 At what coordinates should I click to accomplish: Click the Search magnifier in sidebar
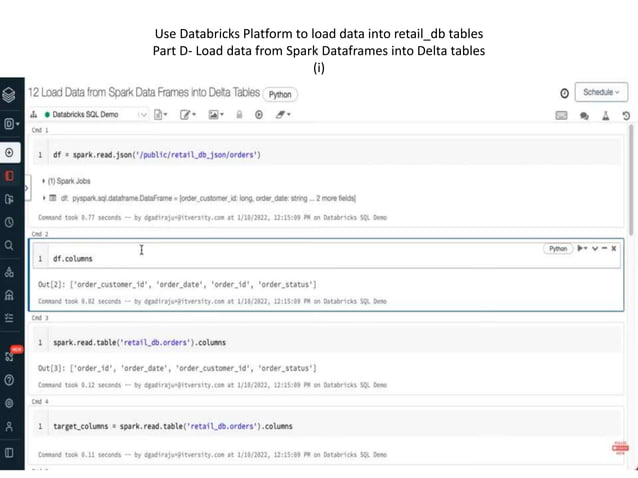(9, 245)
